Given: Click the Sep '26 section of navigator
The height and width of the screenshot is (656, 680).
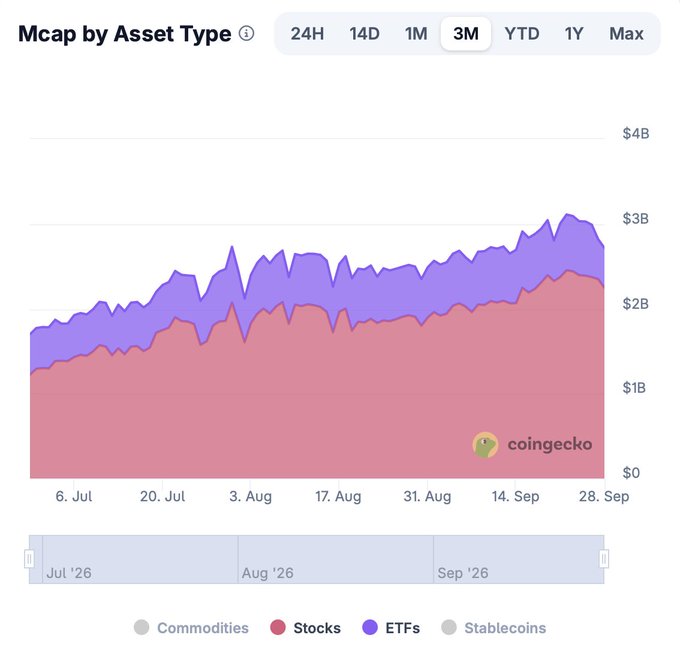Looking at the screenshot, I should [x=518, y=559].
